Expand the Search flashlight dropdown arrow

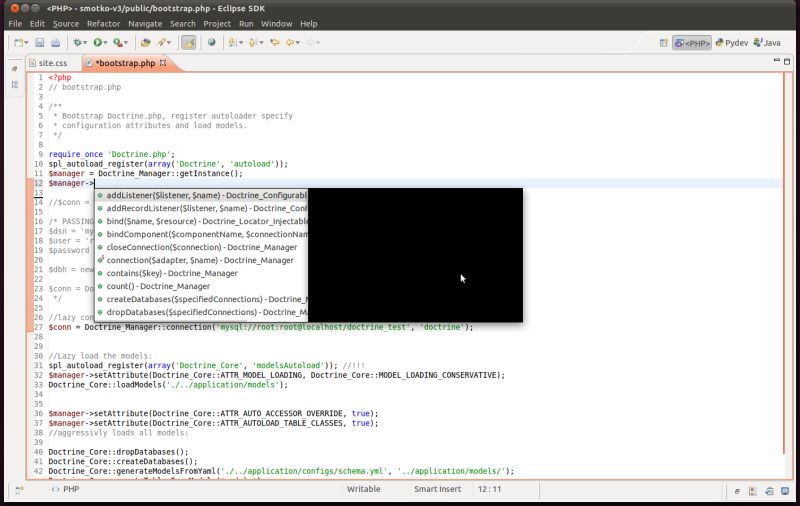169,43
